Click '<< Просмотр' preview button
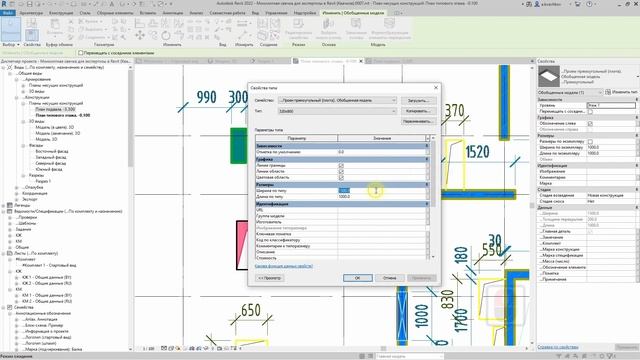The height and width of the screenshot is (360, 640). (x=269, y=278)
